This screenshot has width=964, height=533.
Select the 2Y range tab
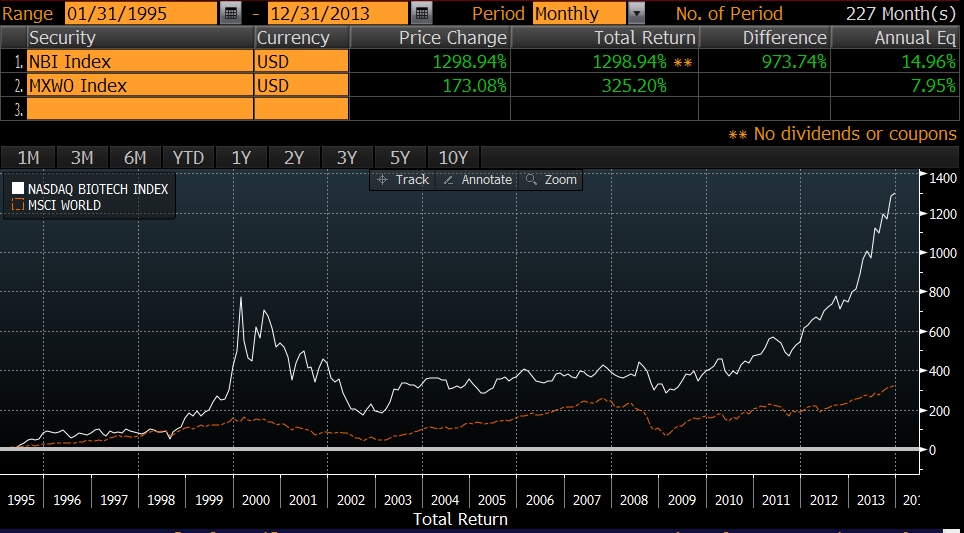[294, 158]
